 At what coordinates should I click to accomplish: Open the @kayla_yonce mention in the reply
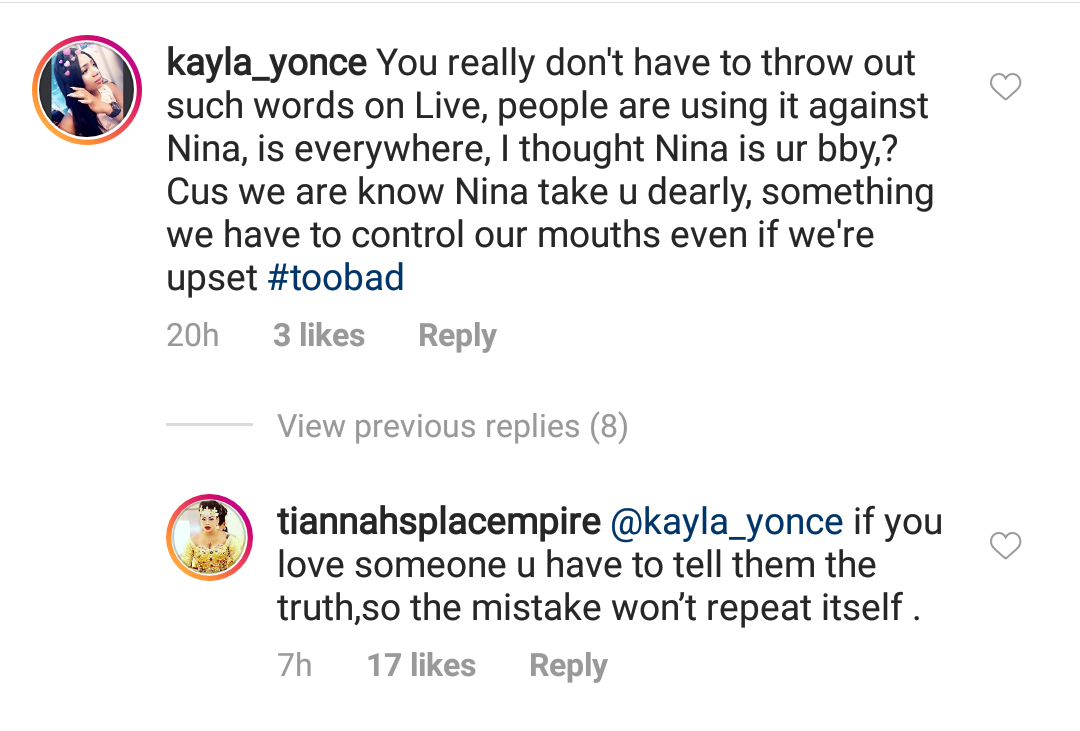point(726,521)
